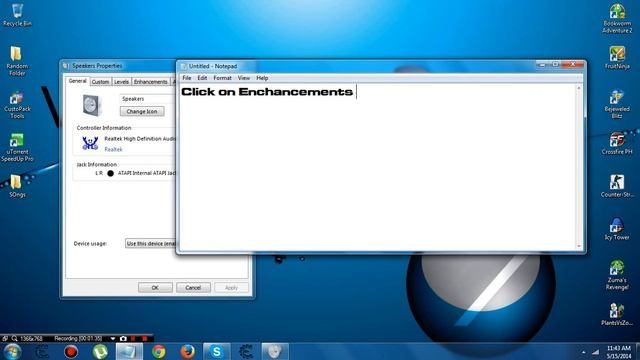Select the General tab
Viewport: 640px width, 360px height.
(78, 81)
